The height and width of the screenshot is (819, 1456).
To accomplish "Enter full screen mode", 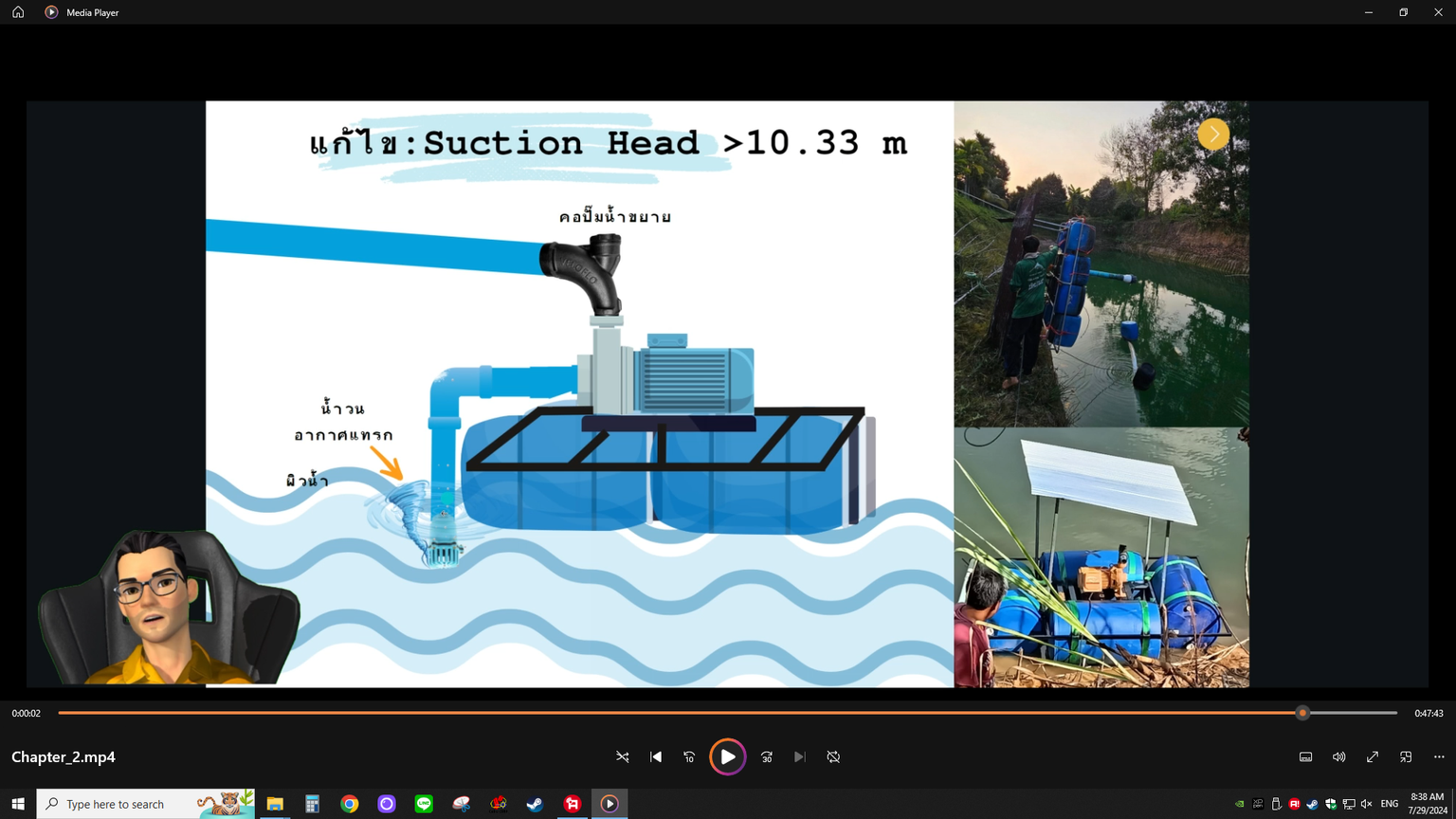I will click(x=1372, y=757).
